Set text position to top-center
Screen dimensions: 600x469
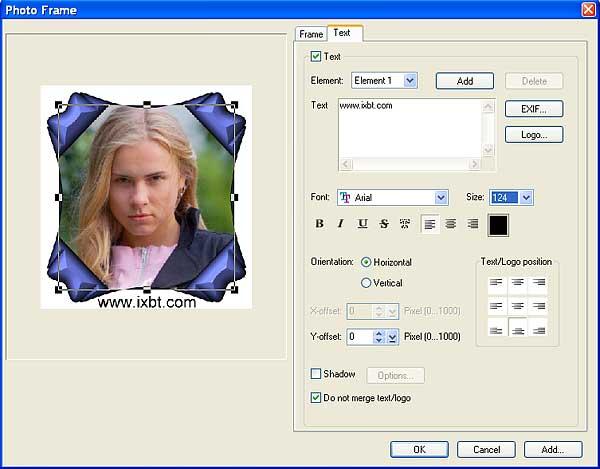click(x=518, y=284)
